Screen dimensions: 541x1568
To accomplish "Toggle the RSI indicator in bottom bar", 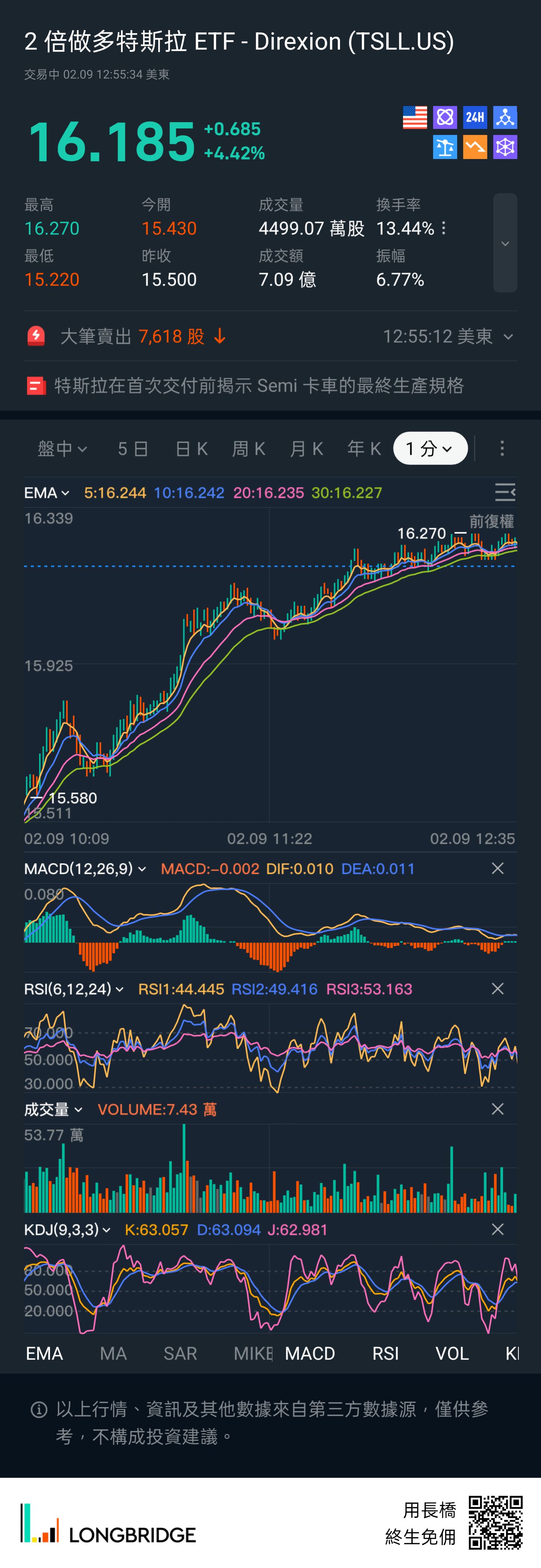I will [x=385, y=1353].
